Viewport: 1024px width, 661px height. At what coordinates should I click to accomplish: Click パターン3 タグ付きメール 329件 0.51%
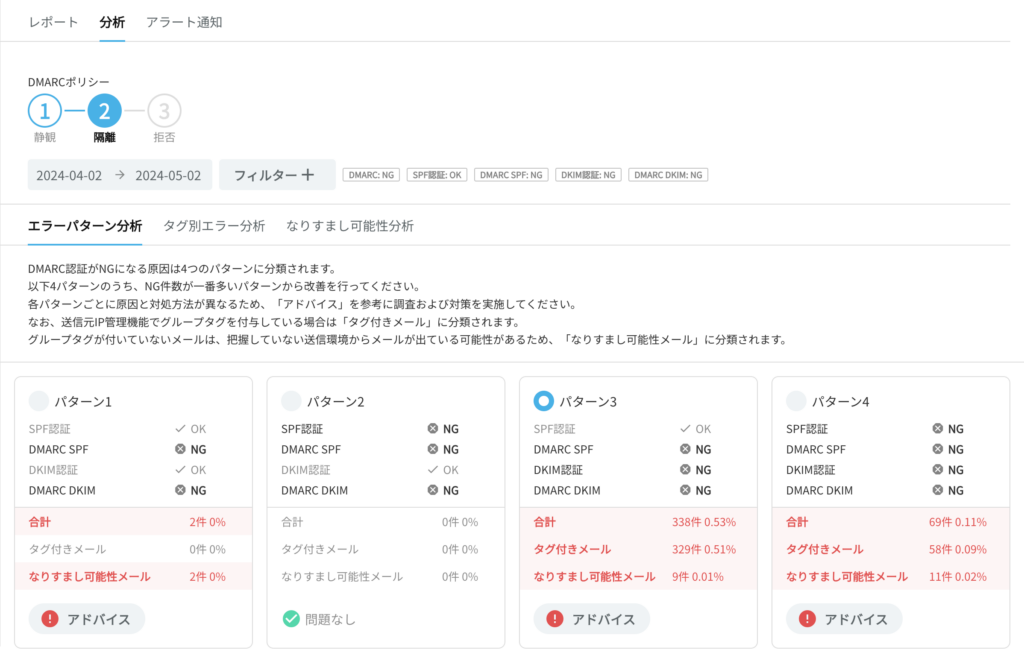click(x=704, y=549)
